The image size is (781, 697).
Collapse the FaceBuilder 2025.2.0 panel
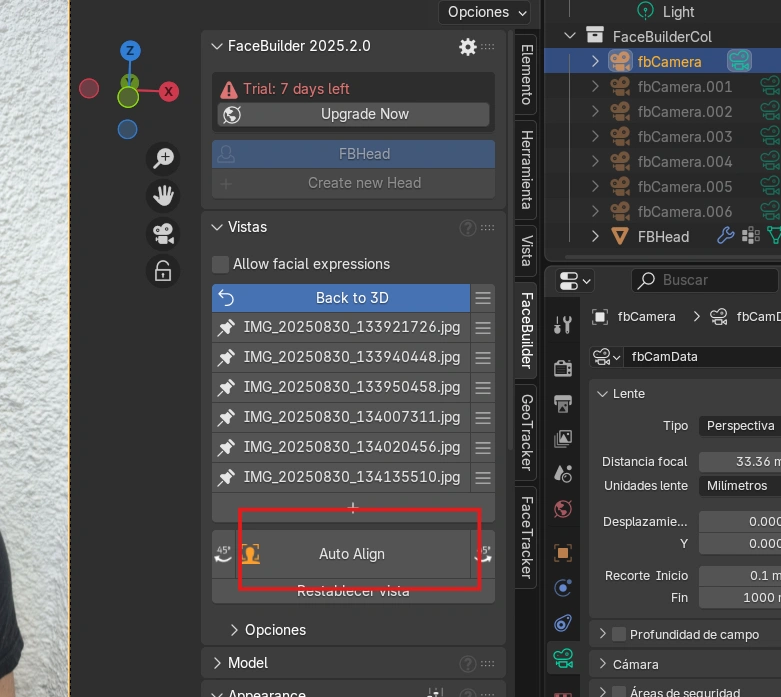click(x=217, y=46)
